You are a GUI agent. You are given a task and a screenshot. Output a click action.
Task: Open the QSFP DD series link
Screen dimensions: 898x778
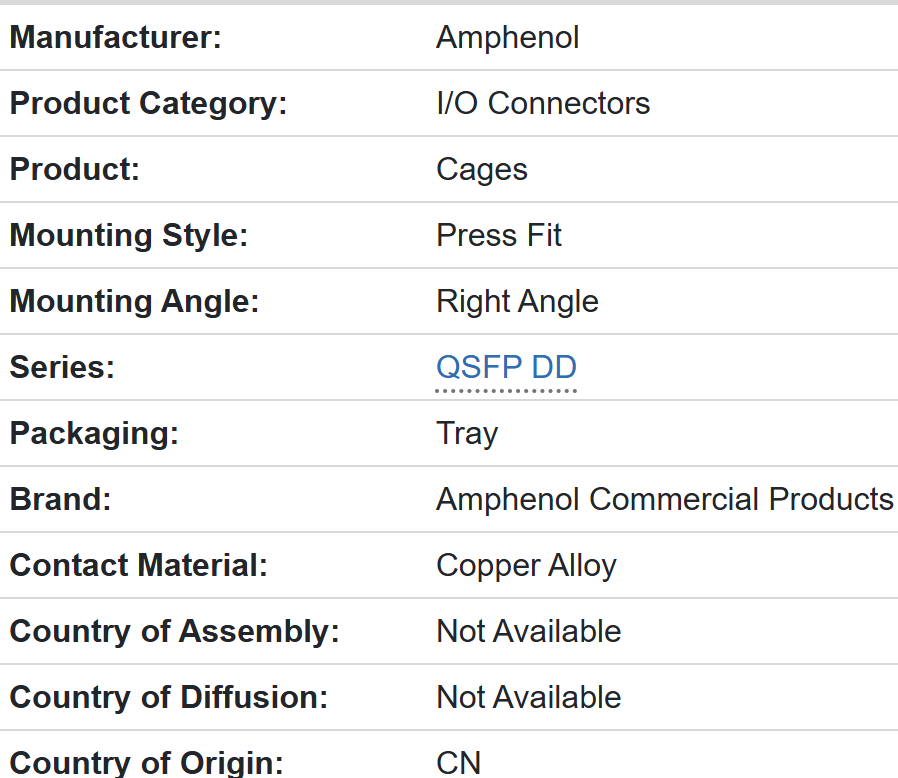click(506, 367)
